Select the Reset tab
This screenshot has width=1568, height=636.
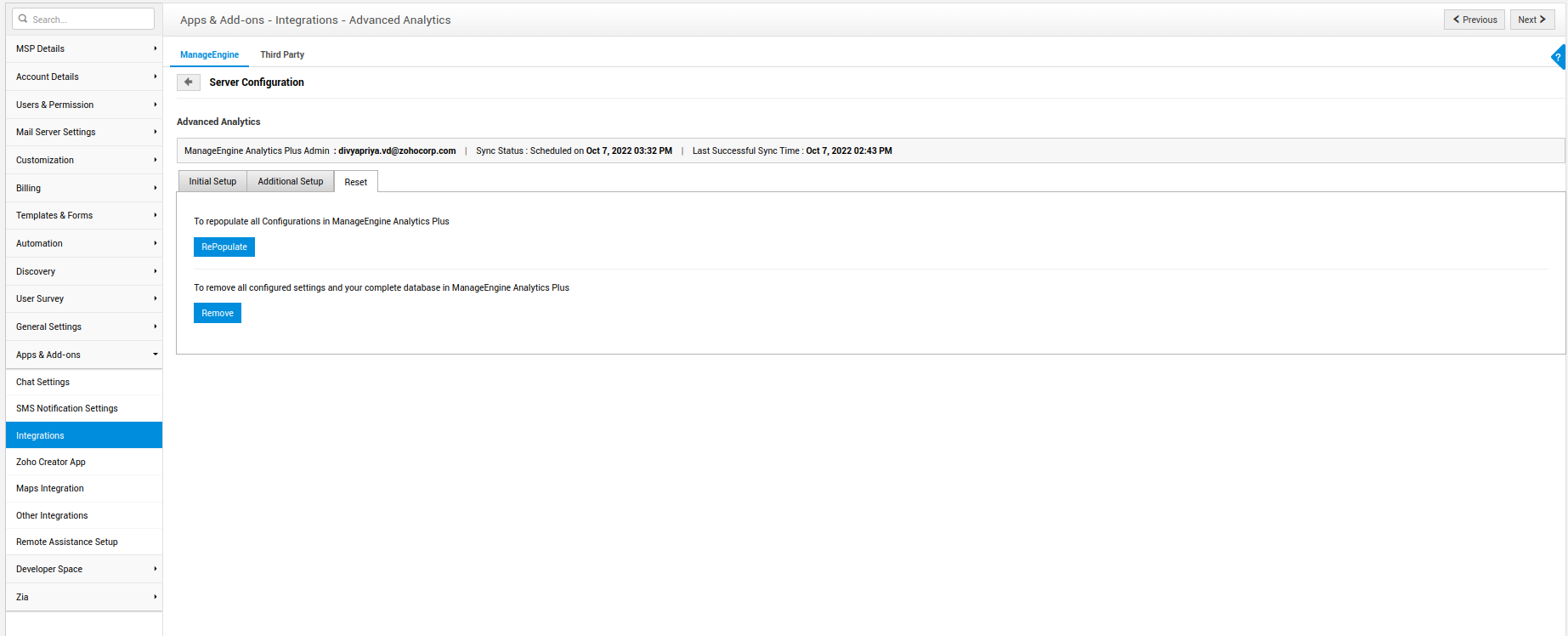[356, 182]
